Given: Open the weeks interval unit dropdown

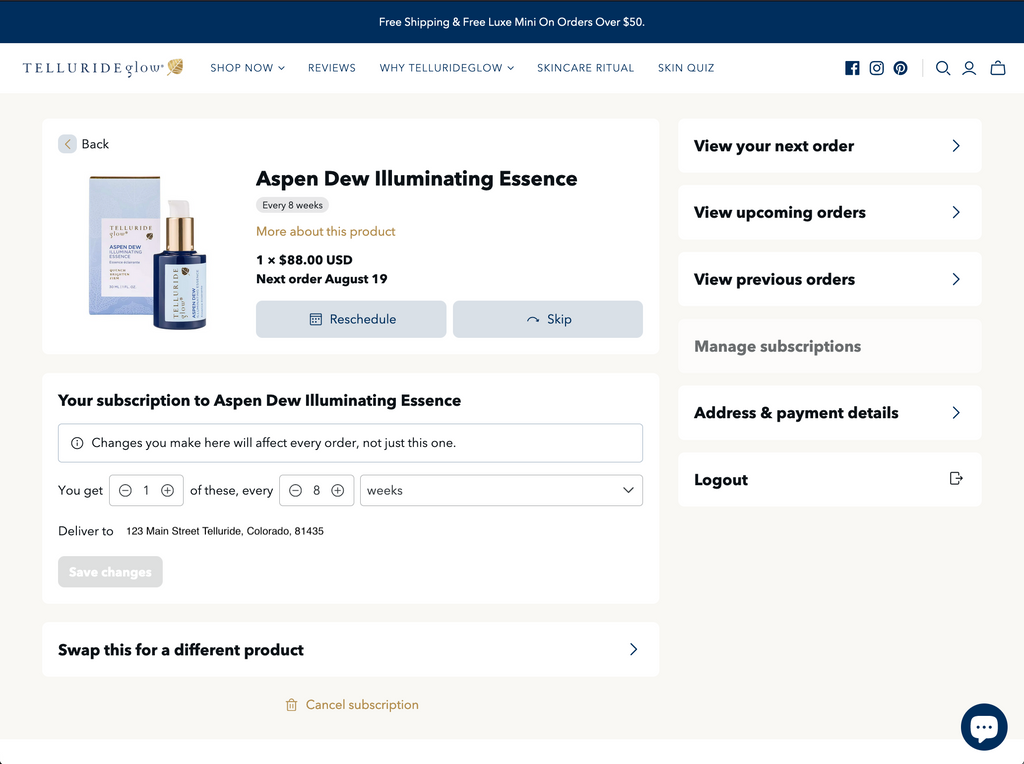Looking at the screenshot, I should (x=501, y=490).
